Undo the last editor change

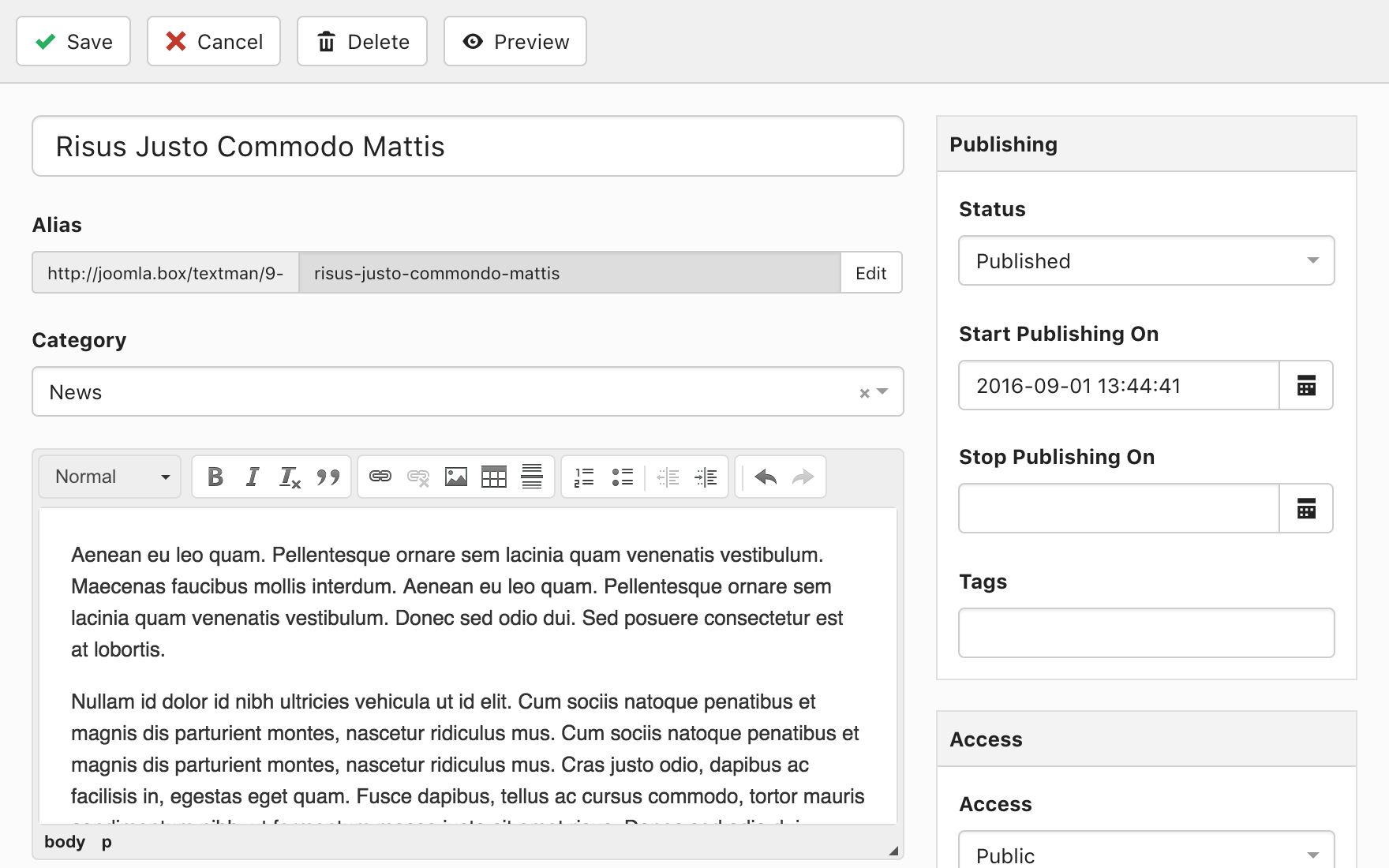coord(766,477)
